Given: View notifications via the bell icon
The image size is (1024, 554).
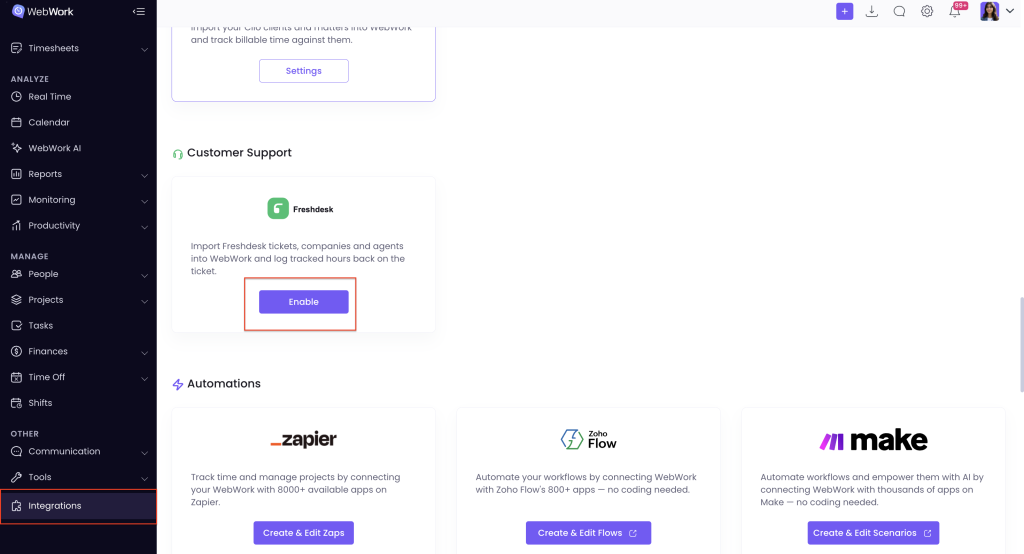Looking at the screenshot, I should tap(955, 11).
